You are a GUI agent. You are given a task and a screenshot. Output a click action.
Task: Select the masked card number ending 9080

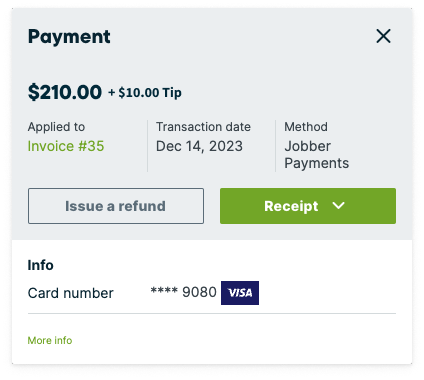pyautogui.click(x=184, y=292)
